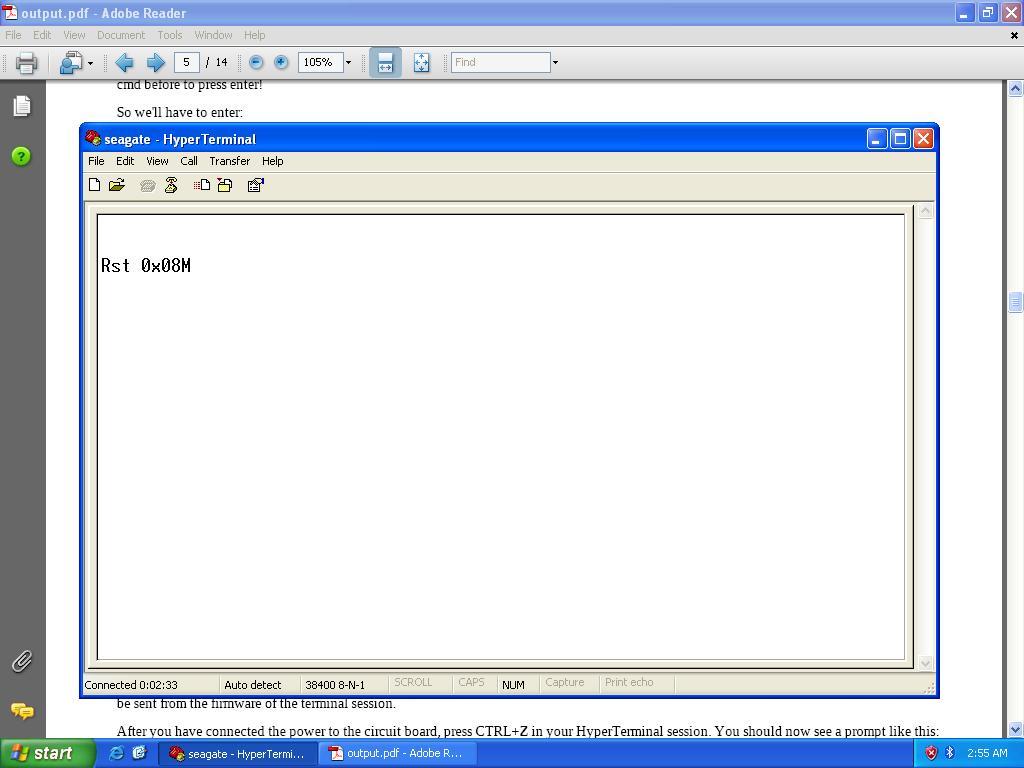The image size is (1024, 768).
Task: Expand the collaborate dropdown arrow
Action: click(x=90, y=63)
